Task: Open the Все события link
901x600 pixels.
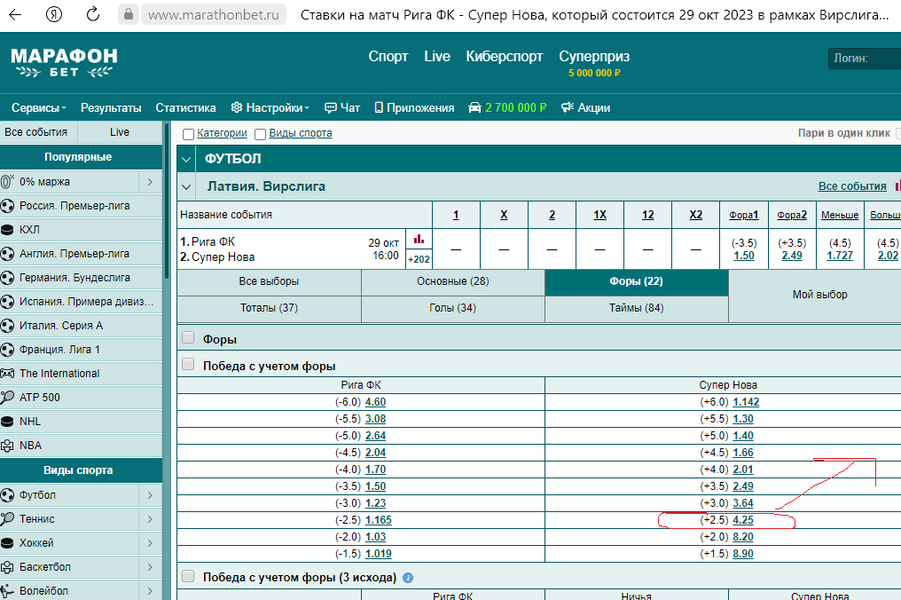Action: [852, 187]
